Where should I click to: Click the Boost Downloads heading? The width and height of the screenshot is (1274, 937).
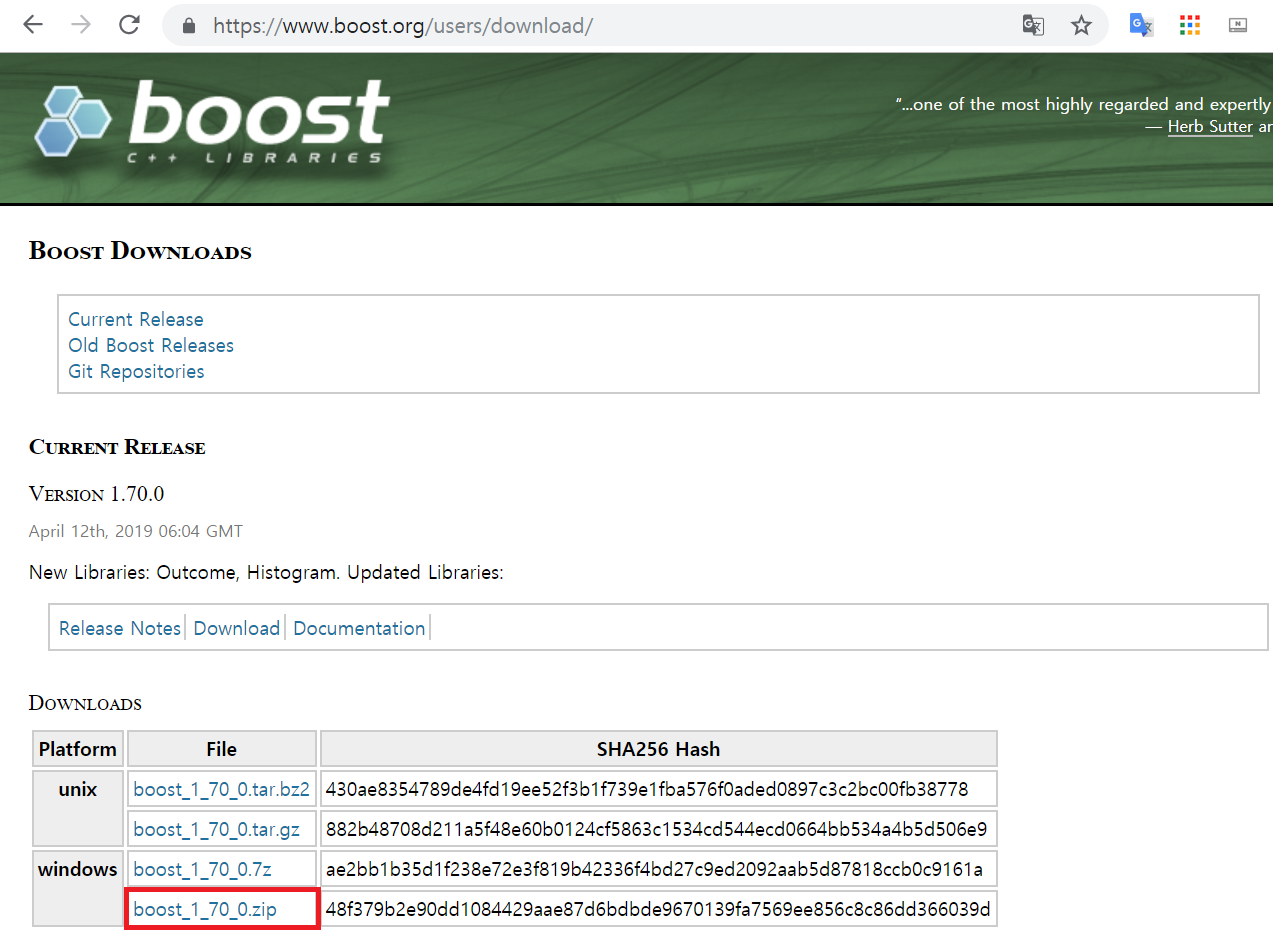pos(140,250)
